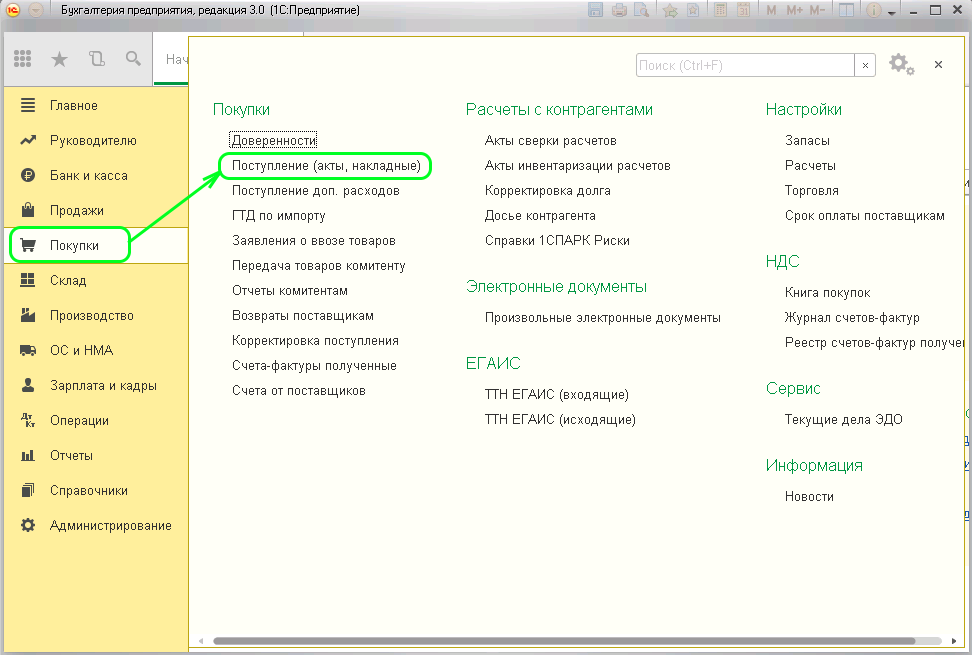Viewport: 972px width, 655px height.
Task: Click the Save diskette icon in title bar
Action: click(x=596, y=10)
